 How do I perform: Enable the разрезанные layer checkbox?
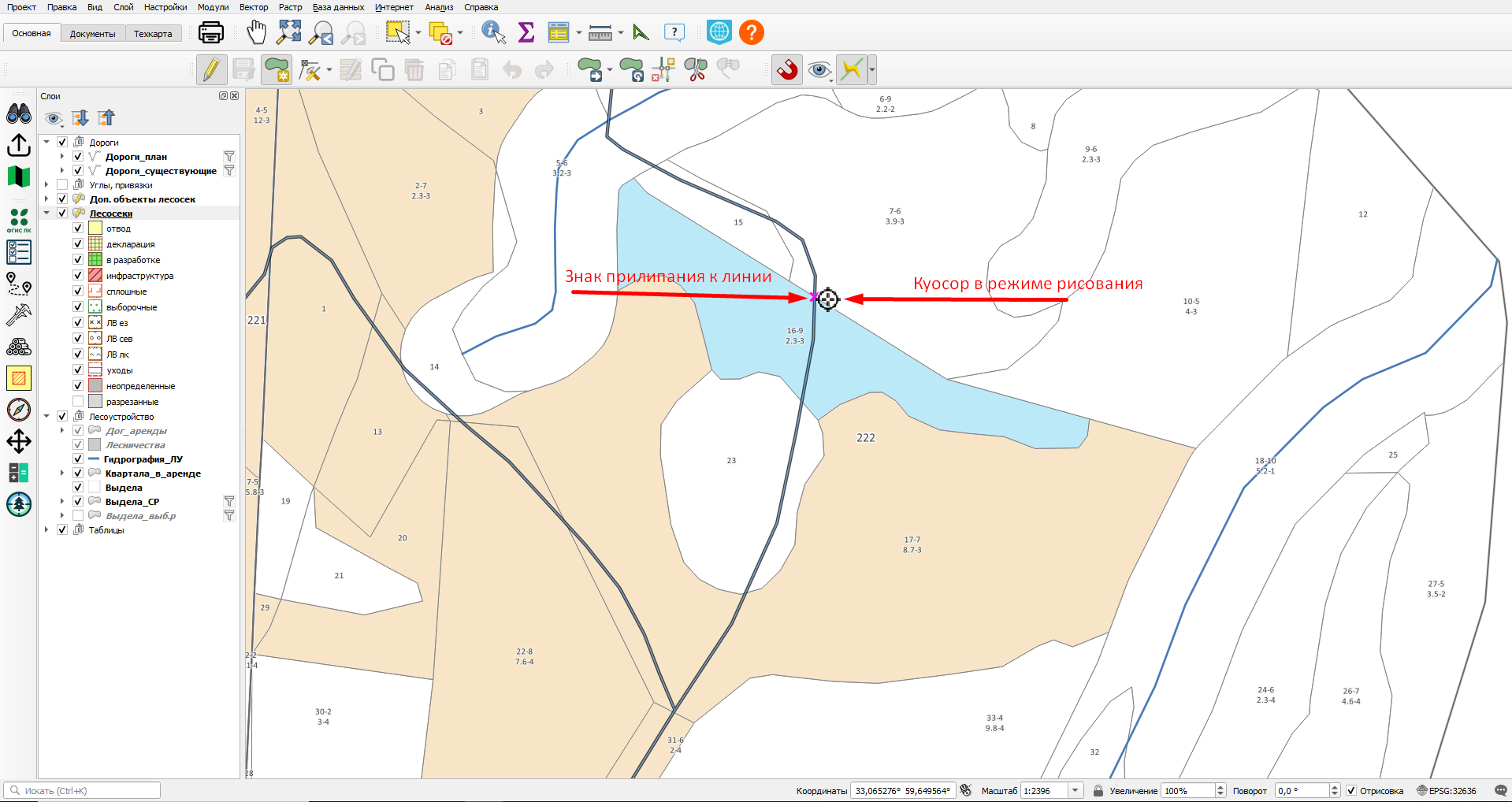pos(78,402)
